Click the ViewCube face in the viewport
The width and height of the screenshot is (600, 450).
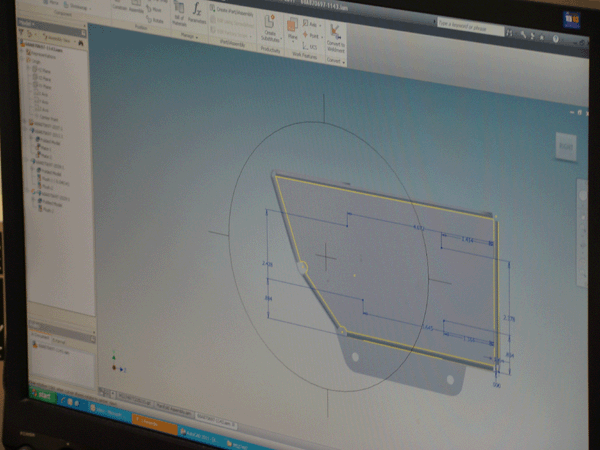tap(565, 146)
